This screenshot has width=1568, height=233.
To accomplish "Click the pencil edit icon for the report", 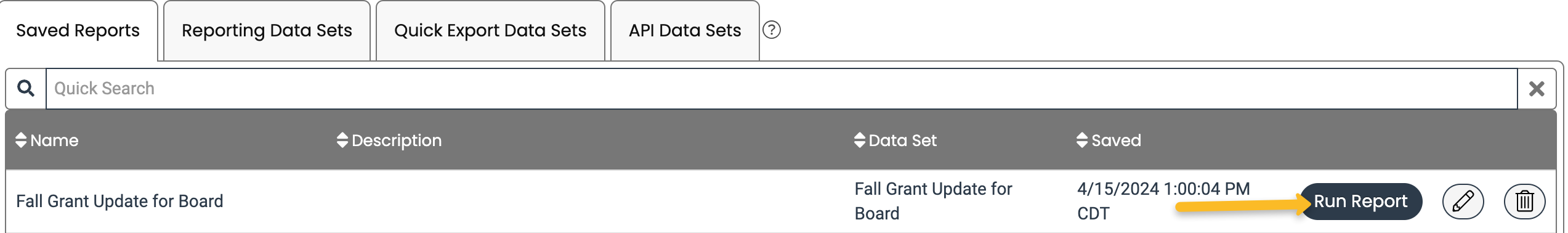I will [1463, 201].
